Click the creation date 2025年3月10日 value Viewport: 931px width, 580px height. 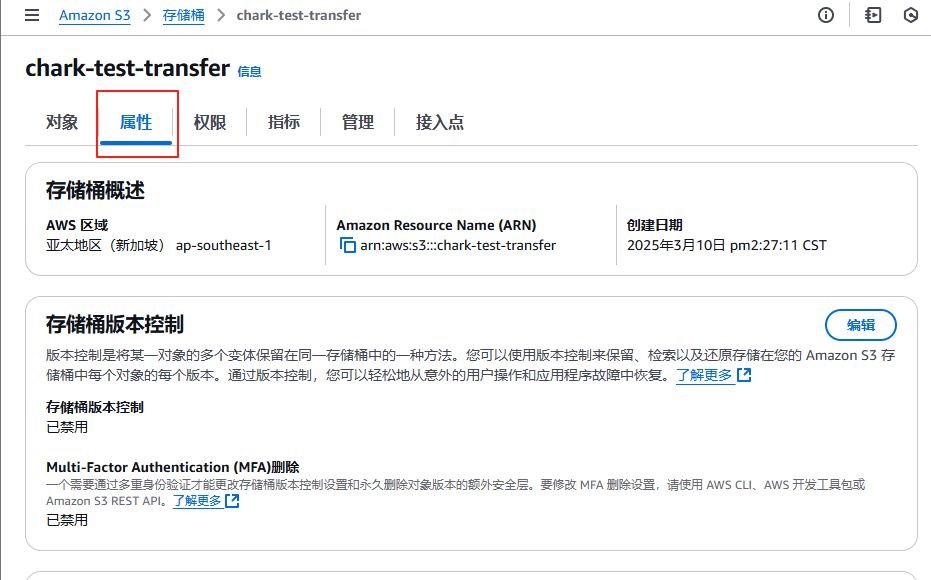727,245
